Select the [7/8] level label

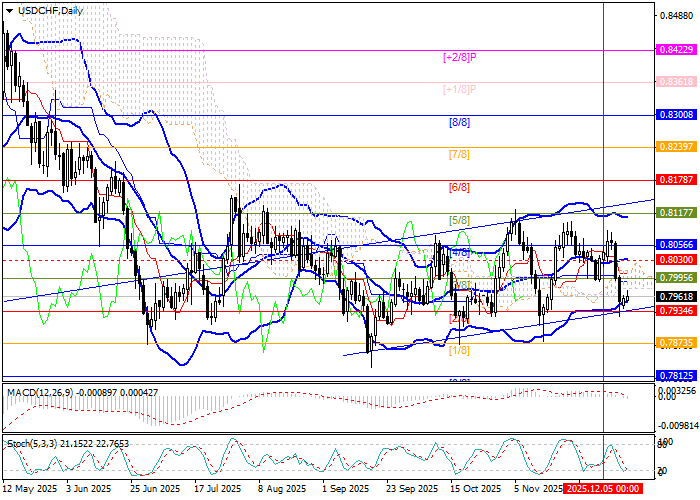(459, 154)
